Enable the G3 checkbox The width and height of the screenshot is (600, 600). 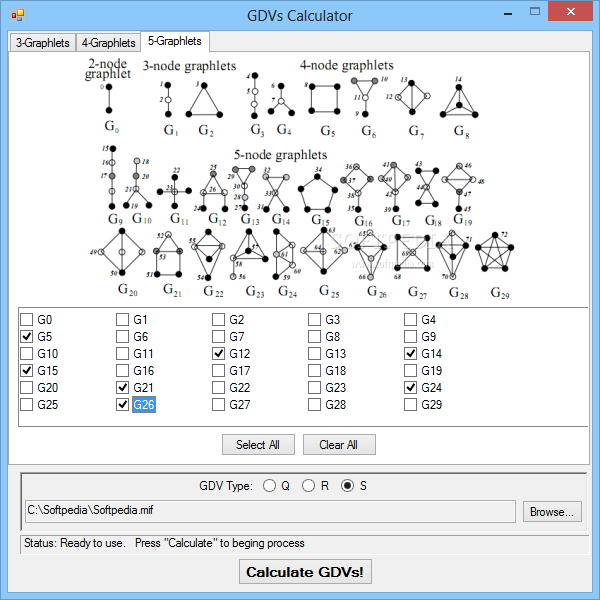coord(315,320)
